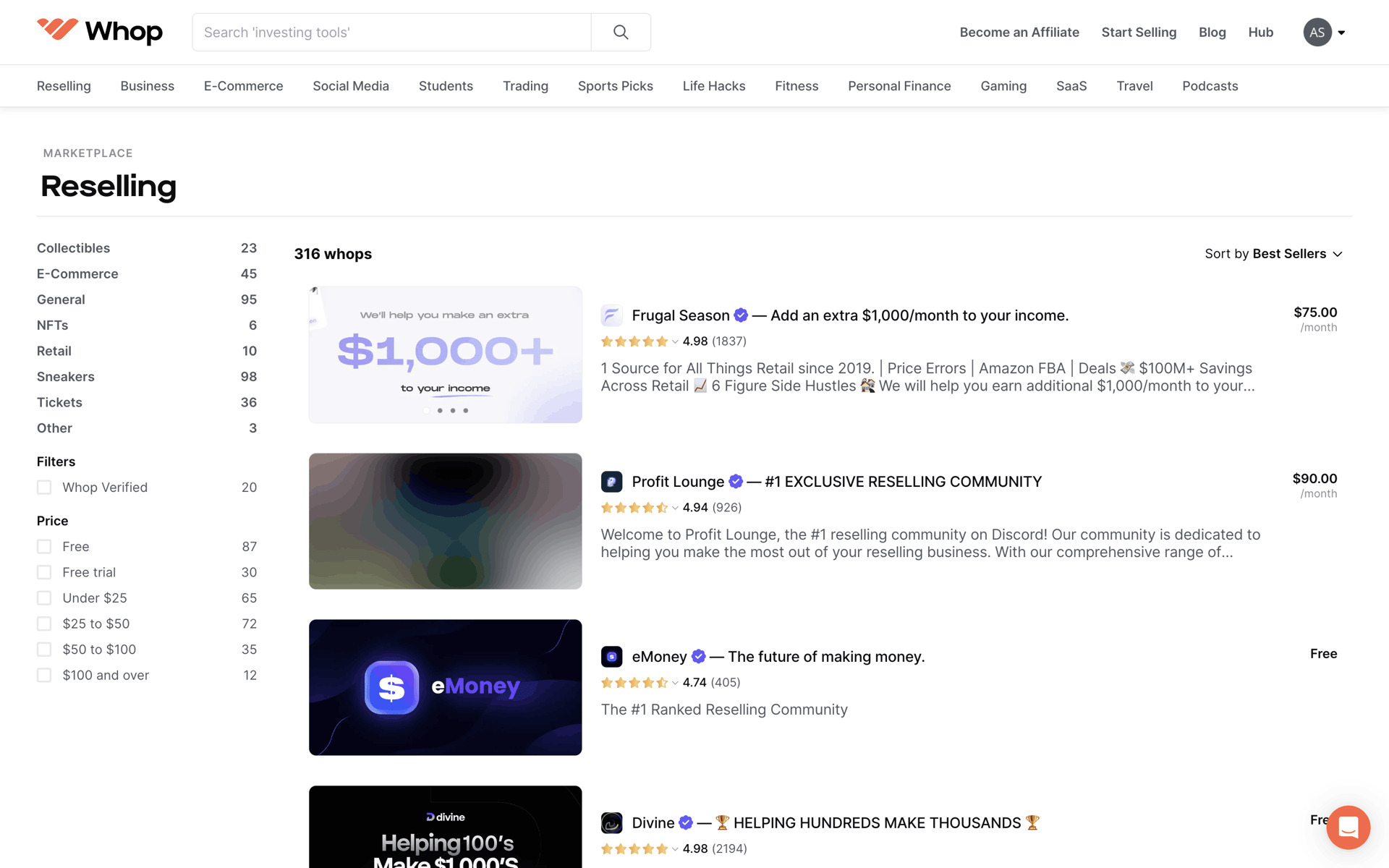Viewport: 1389px width, 868px height.
Task: Filter by Retail subcategory
Action: (x=147, y=351)
